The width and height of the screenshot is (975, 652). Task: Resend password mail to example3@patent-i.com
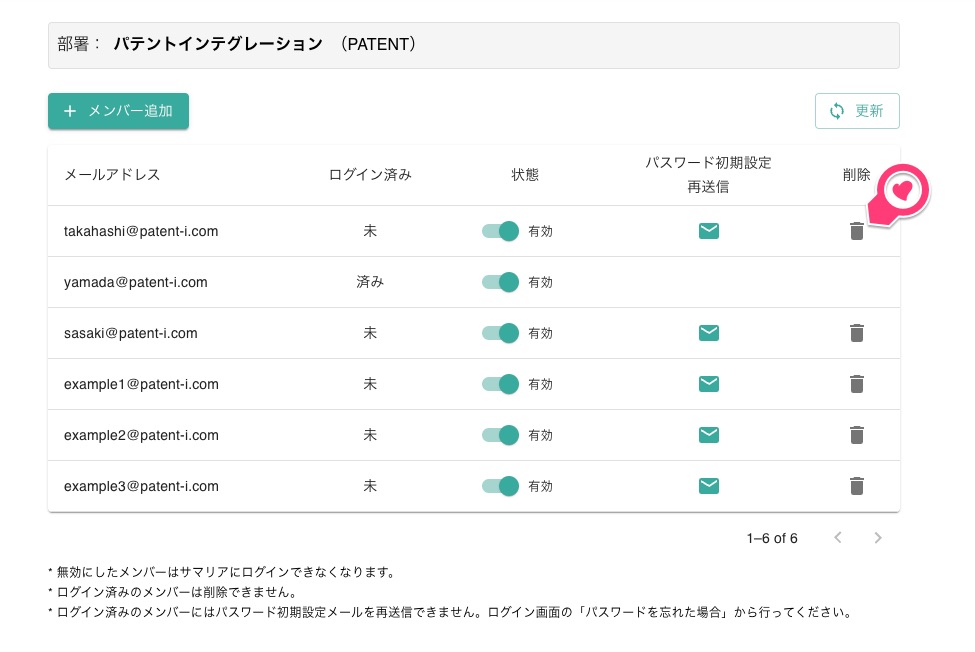pyautogui.click(x=709, y=486)
